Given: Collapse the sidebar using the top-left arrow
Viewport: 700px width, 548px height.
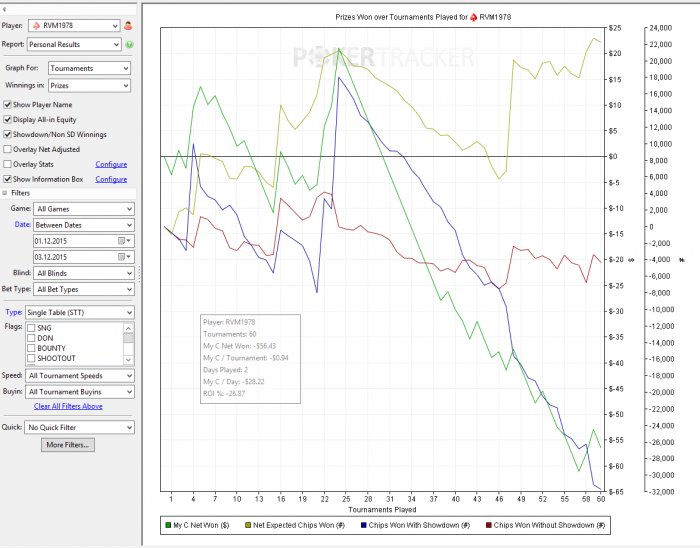Looking at the screenshot, I should pyautogui.click(x=6, y=7).
